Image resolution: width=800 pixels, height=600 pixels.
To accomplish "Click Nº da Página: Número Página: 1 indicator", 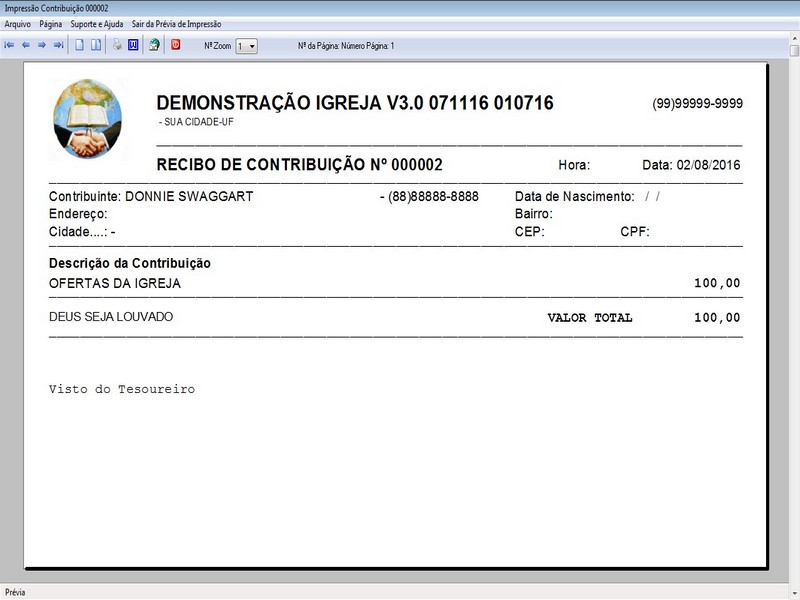I will pyautogui.click(x=346, y=46).
